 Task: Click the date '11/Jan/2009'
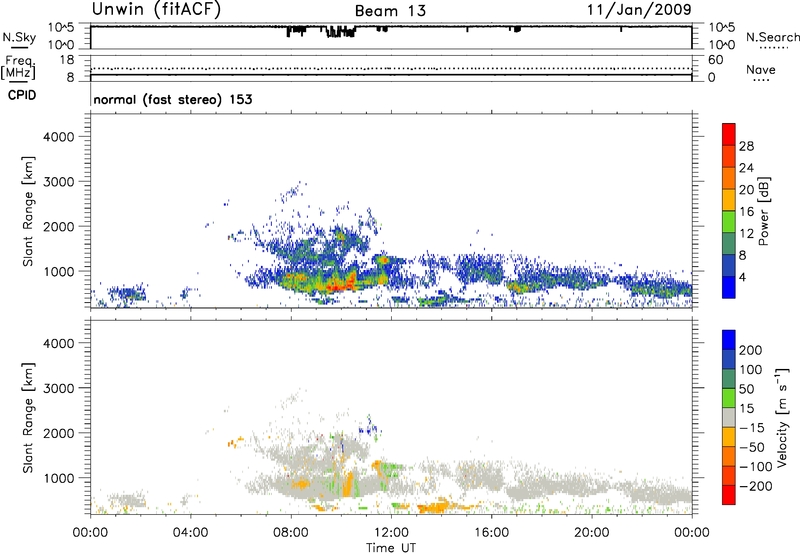point(639,10)
